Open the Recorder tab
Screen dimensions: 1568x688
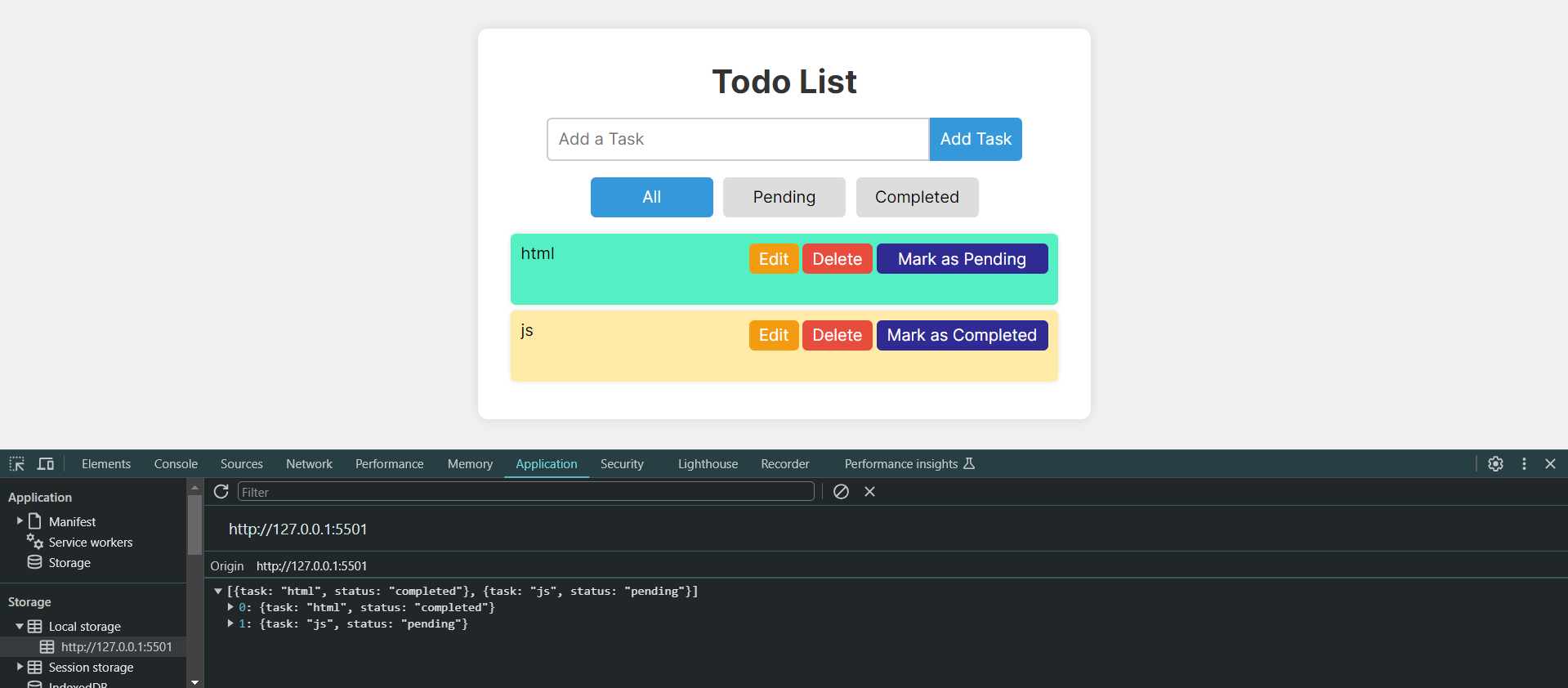click(x=785, y=464)
